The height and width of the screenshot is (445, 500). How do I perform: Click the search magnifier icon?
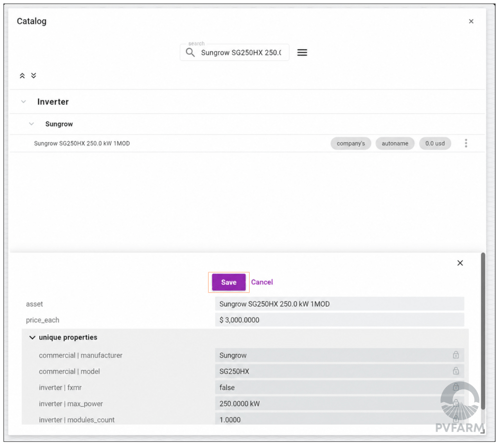(x=190, y=52)
